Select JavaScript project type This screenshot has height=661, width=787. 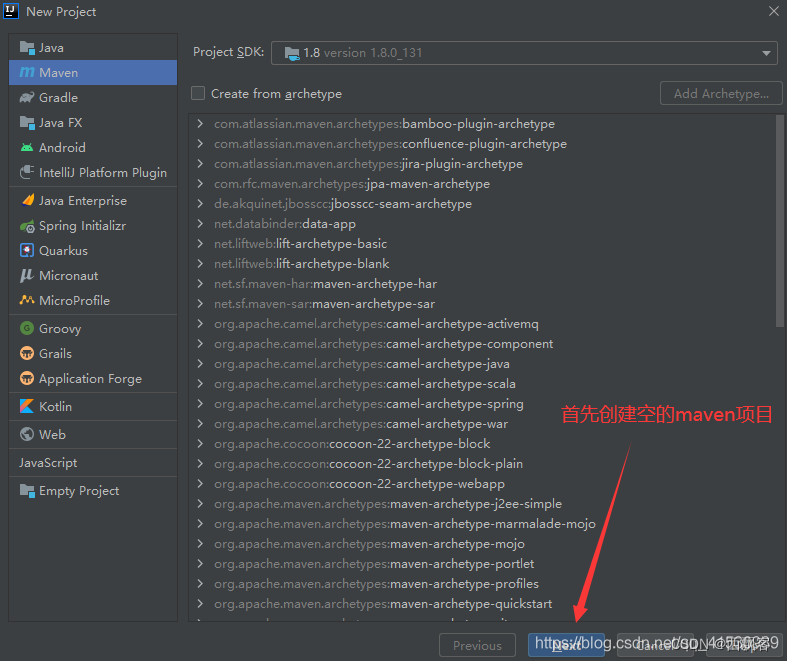(x=93, y=462)
